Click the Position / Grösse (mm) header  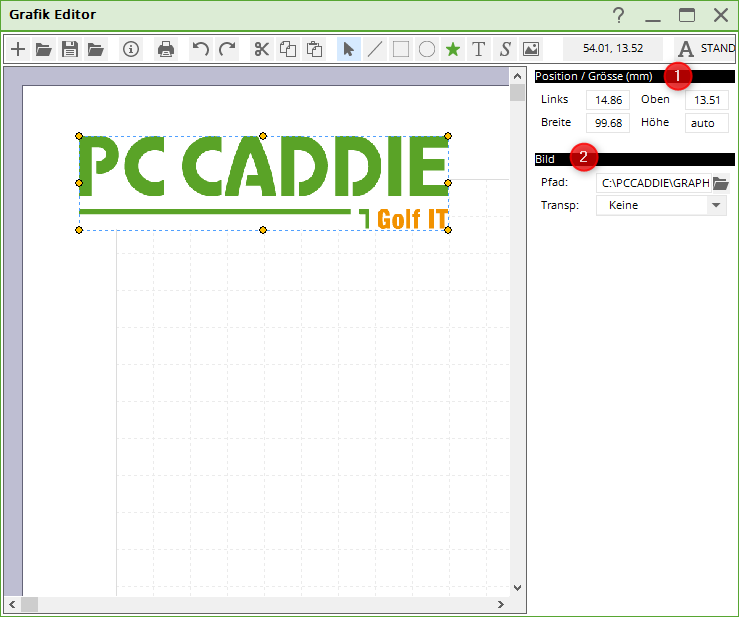635,76
